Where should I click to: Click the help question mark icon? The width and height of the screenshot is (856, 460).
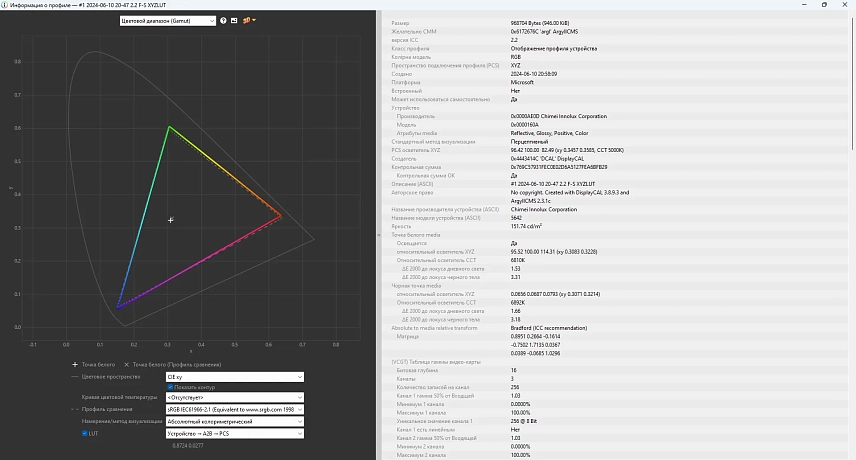(223, 20)
